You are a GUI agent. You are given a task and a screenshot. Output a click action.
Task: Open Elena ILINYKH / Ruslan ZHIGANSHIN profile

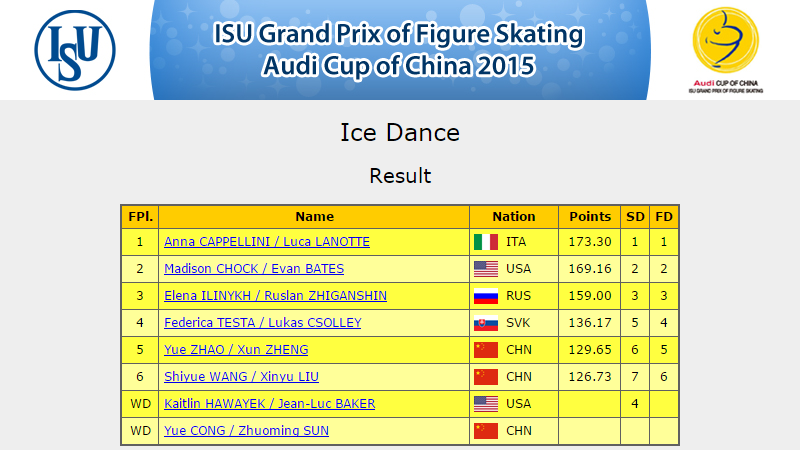pos(276,296)
